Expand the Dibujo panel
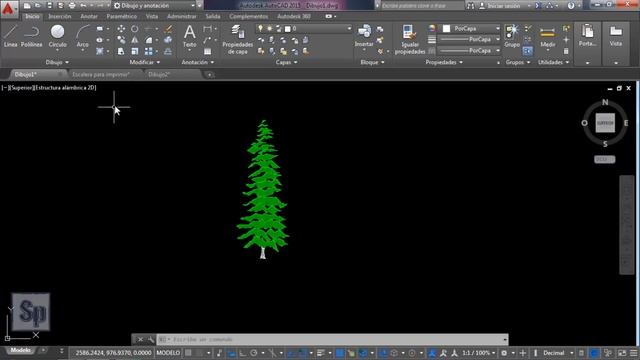640x360 pixels. click(x=57, y=62)
